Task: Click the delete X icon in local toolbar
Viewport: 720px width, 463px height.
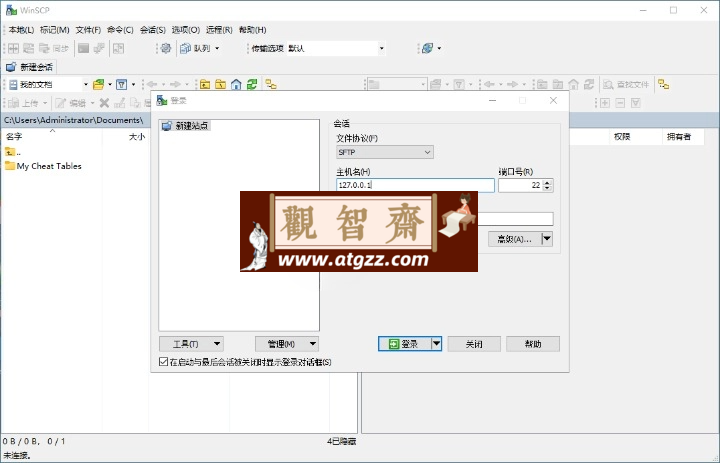Action: click(105, 103)
